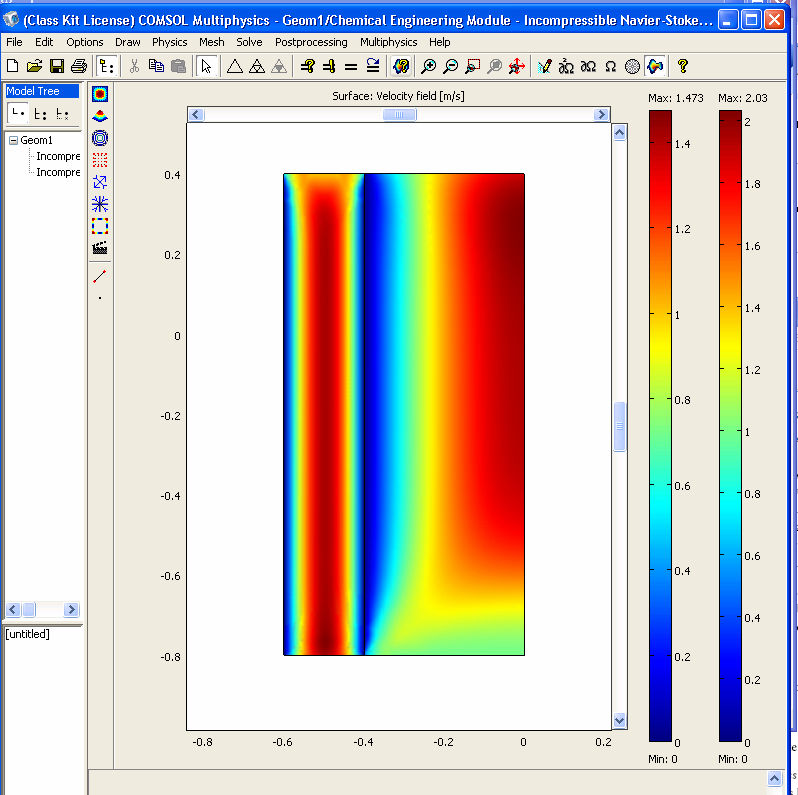The image size is (798, 795).
Task: Enable the first Model Tree view mode button
Action: [x=18, y=113]
